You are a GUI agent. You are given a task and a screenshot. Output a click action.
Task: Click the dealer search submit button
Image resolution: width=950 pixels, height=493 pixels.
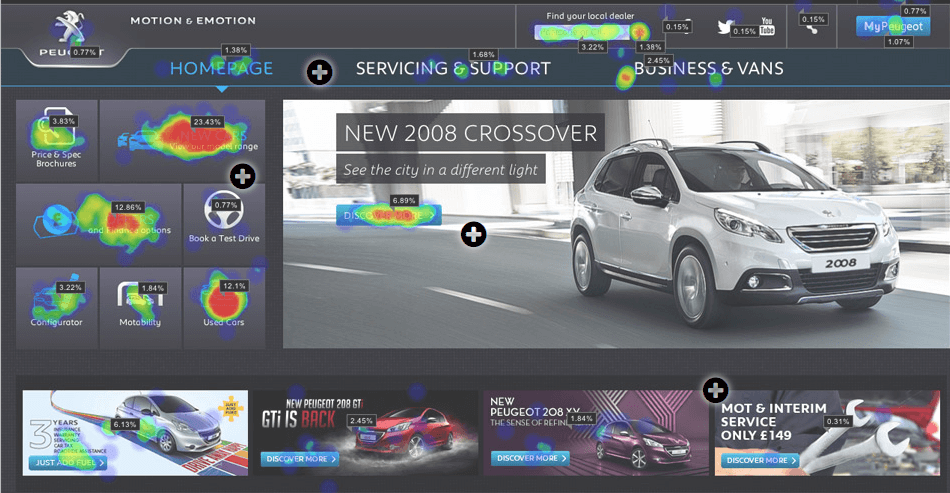[x=639, y=31]
